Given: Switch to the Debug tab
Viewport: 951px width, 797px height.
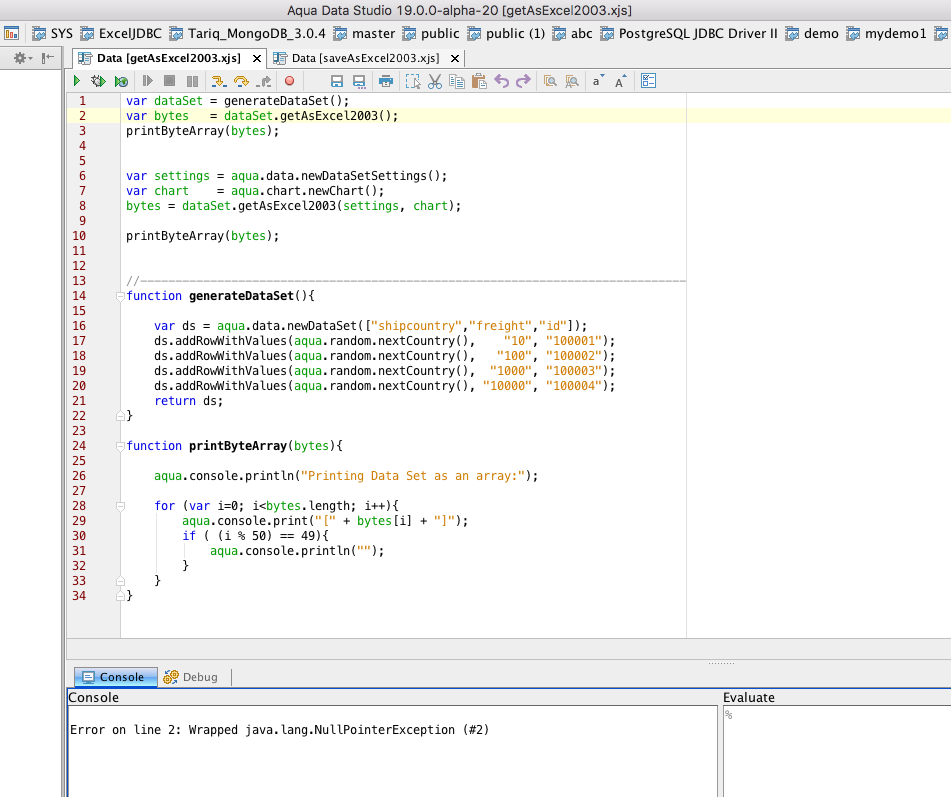Looking at the screenshot, I should coord(190,677).
